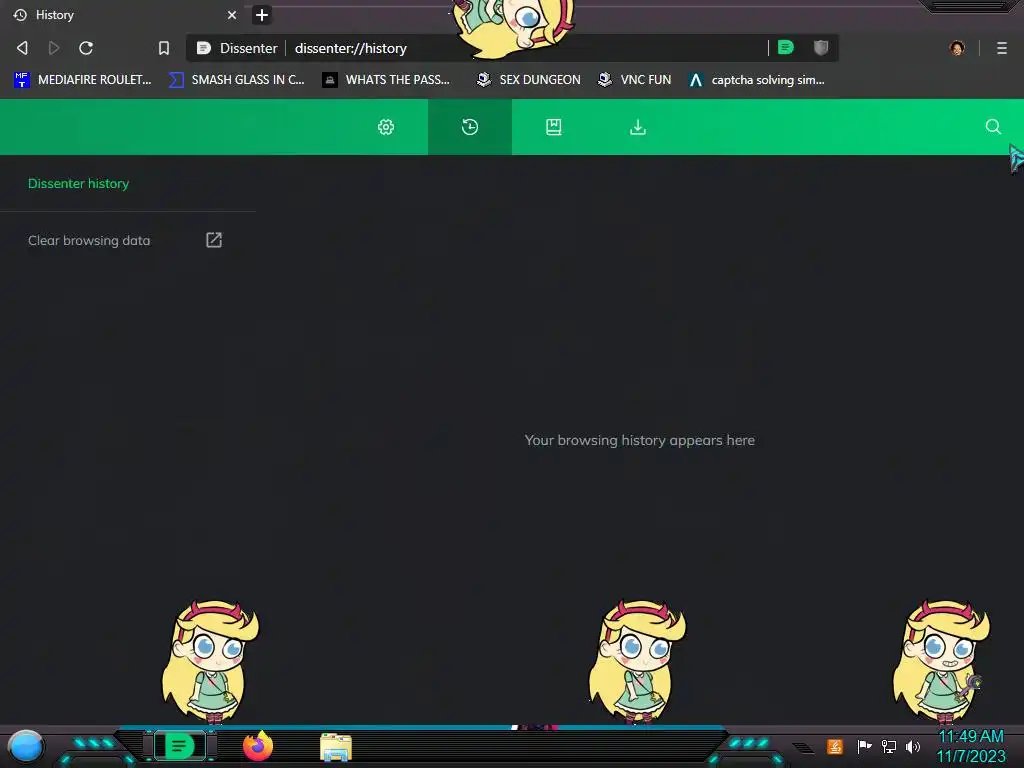Open WHATS THE PASS... bookmark
The width and height of the screenshot is (1024, 768).
(387, 80)
